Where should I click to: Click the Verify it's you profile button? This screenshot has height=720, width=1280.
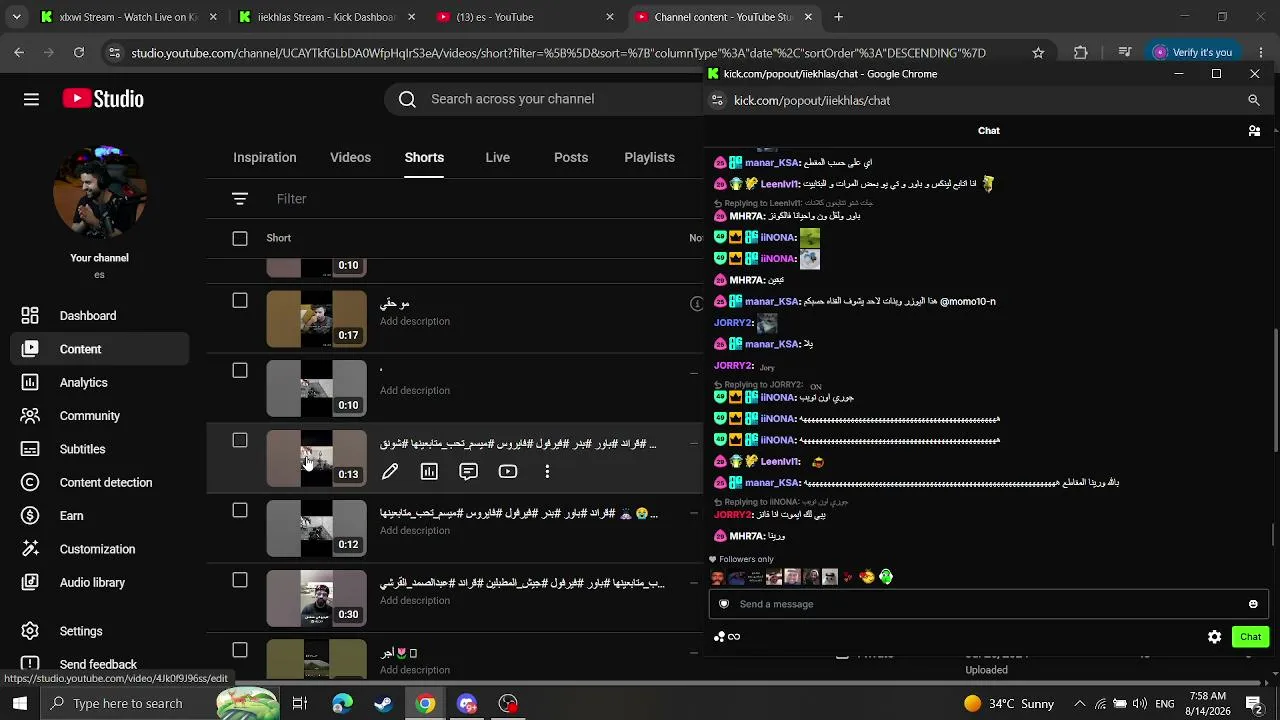(1191, 53)
